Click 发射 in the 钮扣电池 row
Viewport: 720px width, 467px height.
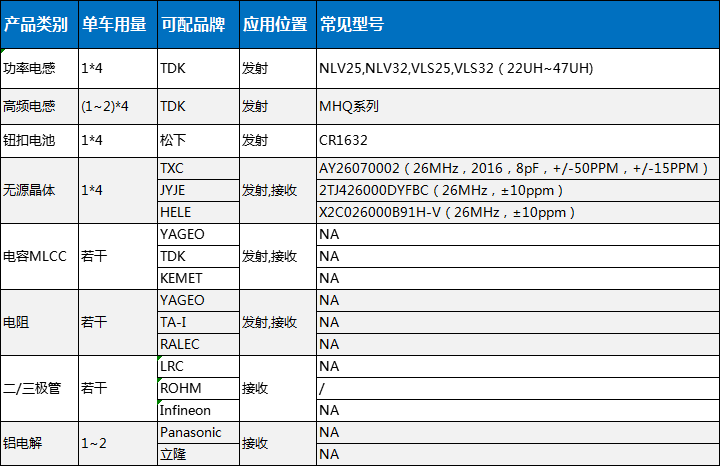click(278, 141)
